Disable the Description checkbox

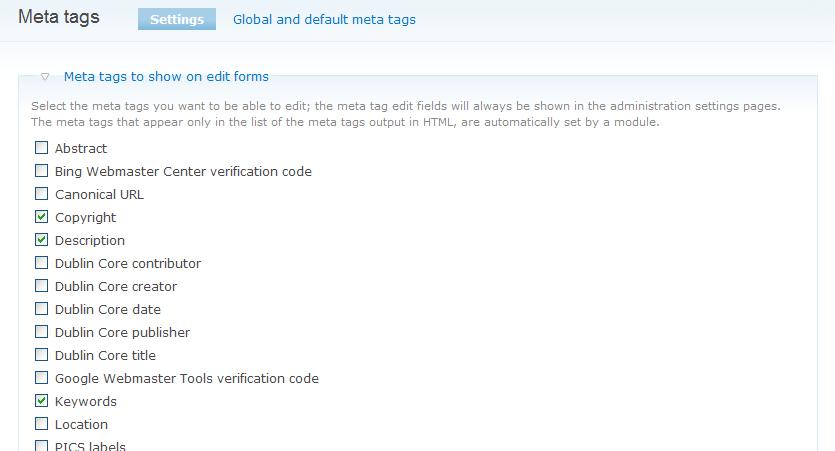pyautogui.click(x=42, y=240)
